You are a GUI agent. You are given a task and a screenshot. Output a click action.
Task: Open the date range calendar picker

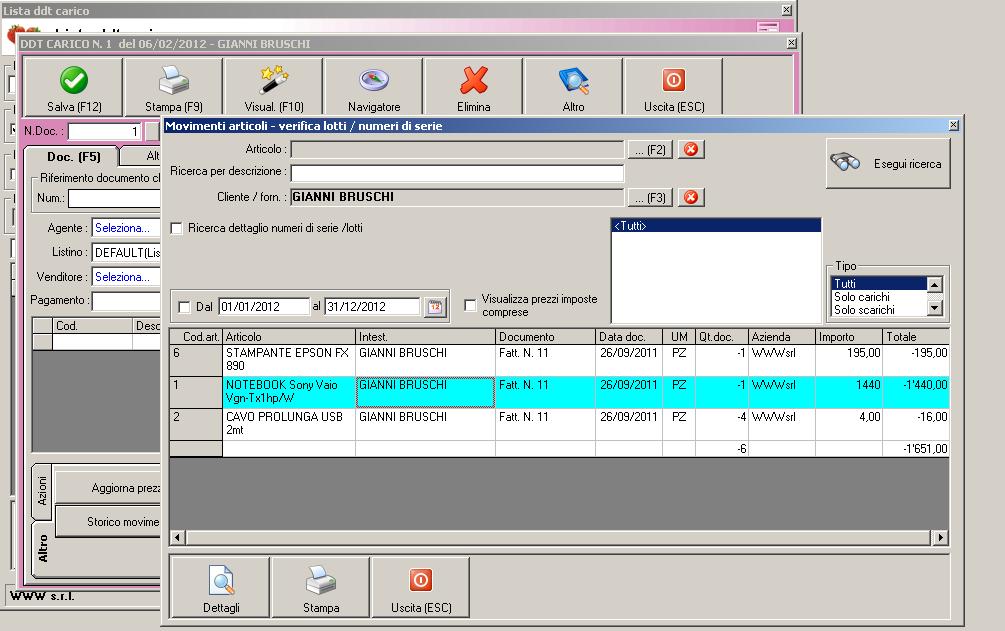point(435,307)
